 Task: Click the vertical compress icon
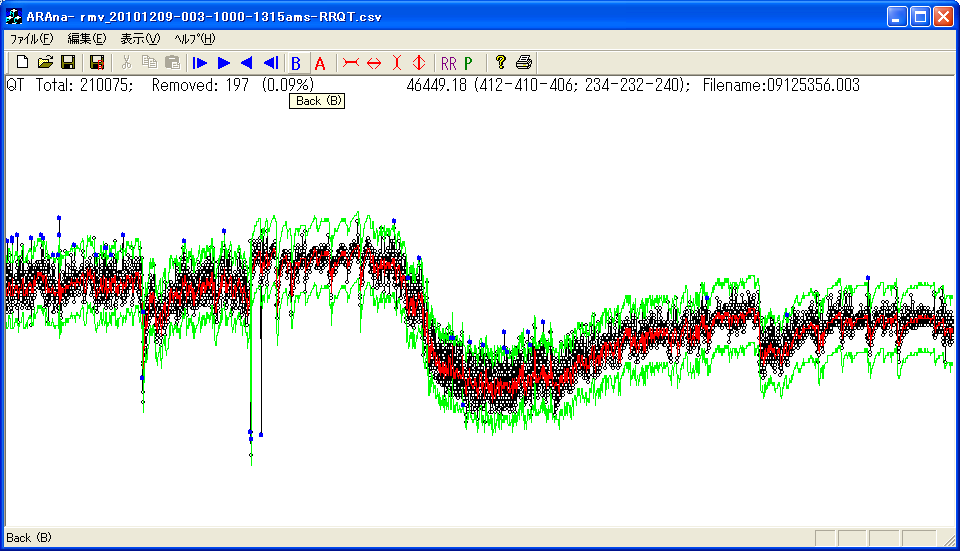(x=397, y=63)
